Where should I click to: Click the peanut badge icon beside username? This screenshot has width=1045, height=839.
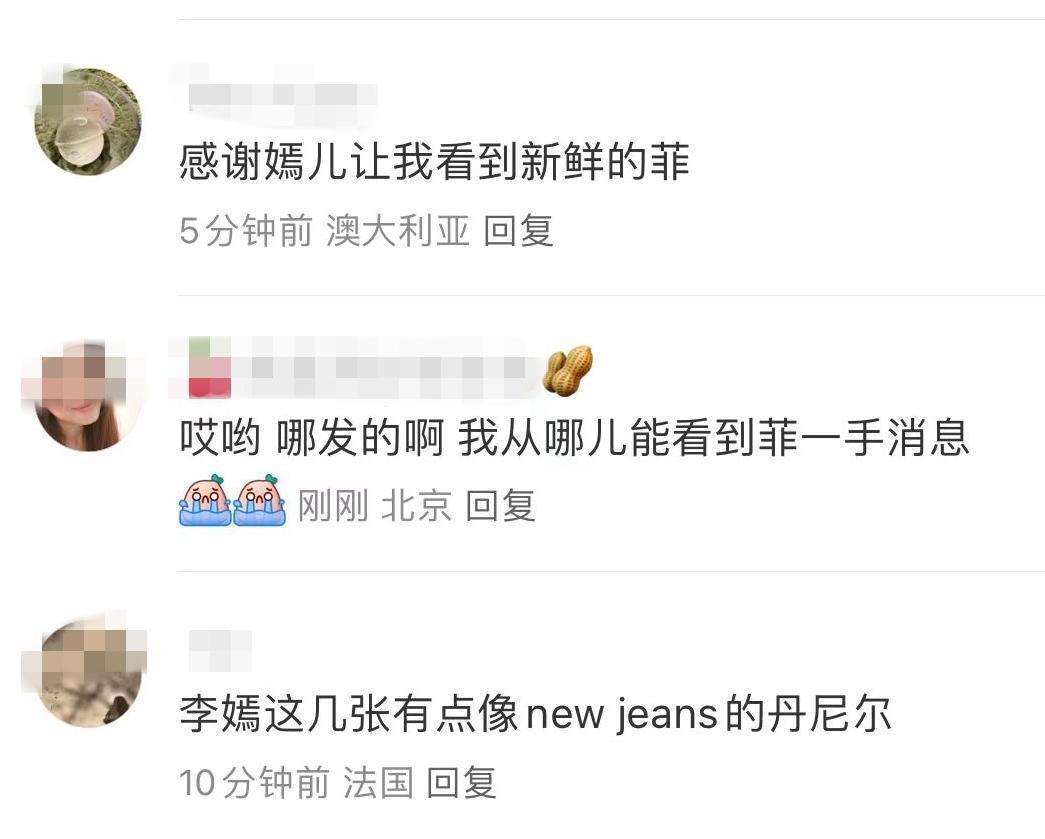(568, 371)
